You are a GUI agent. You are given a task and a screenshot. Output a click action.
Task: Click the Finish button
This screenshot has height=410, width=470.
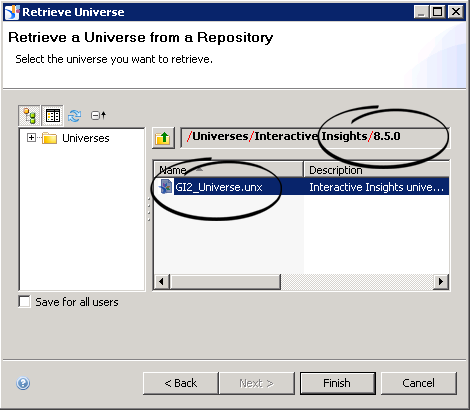point(338,383)
